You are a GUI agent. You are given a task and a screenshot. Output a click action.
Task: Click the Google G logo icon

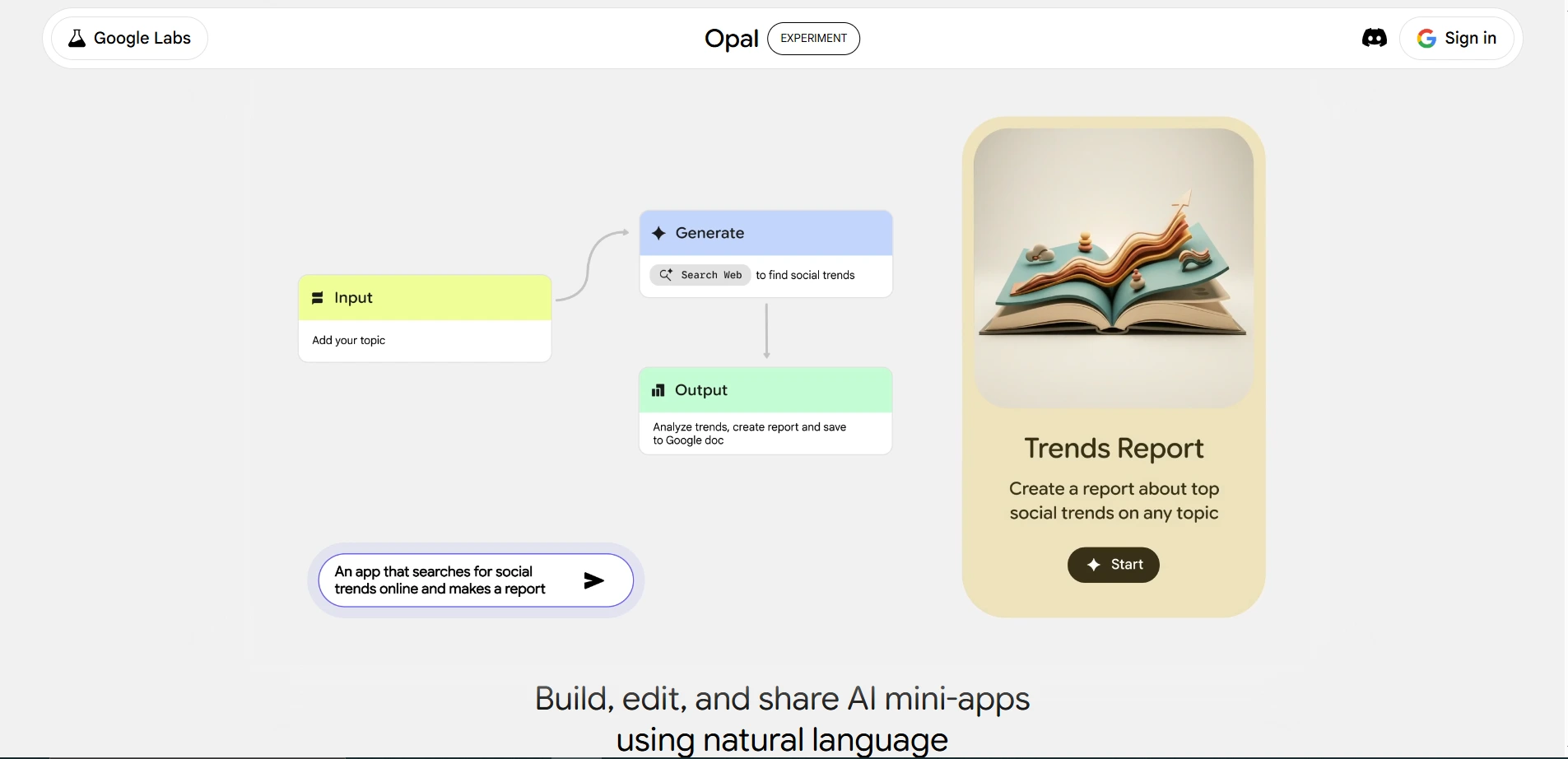point(1426,39)
